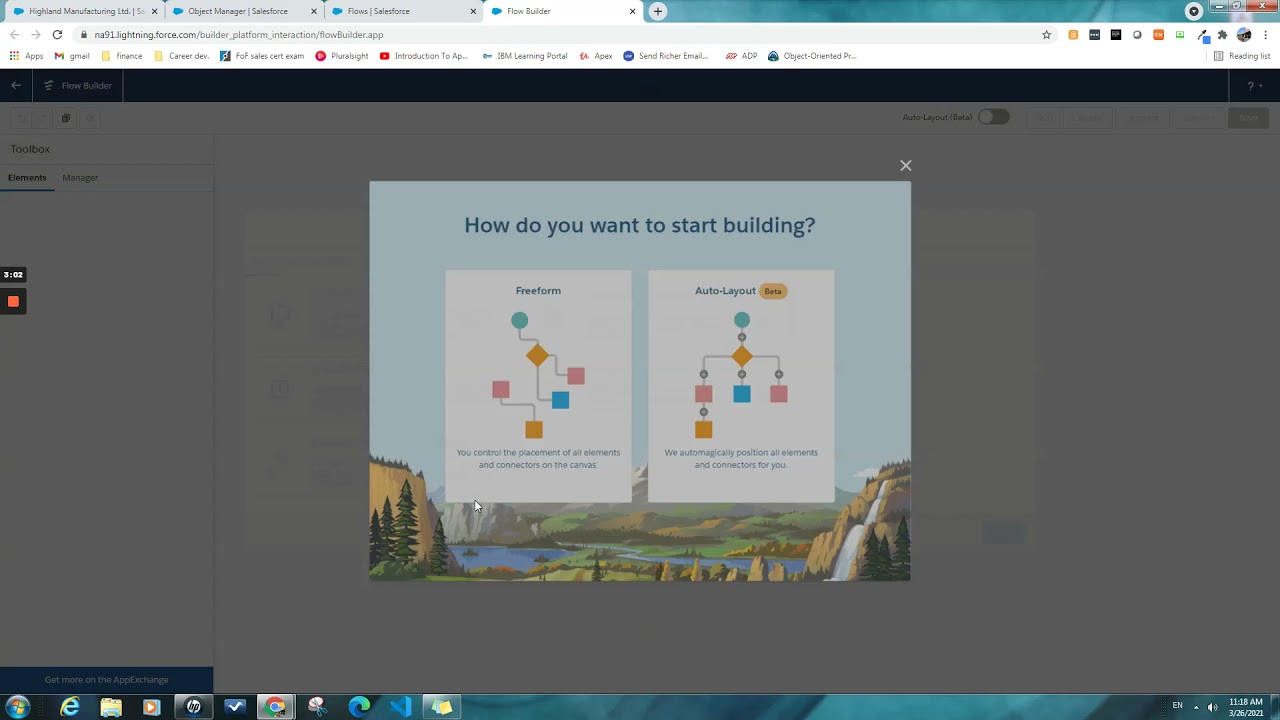Close the Flow Builder browser tab
Image resolution: width=1280 pixels, height=720 pixels.
(x=632, y=11)
